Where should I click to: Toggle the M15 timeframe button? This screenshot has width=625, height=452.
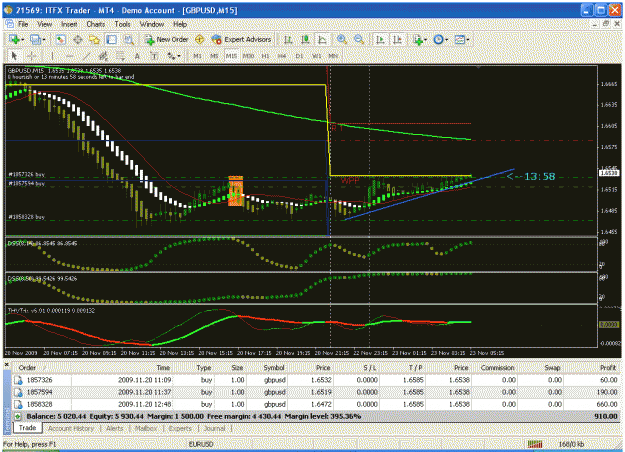(x=231, y=56)
